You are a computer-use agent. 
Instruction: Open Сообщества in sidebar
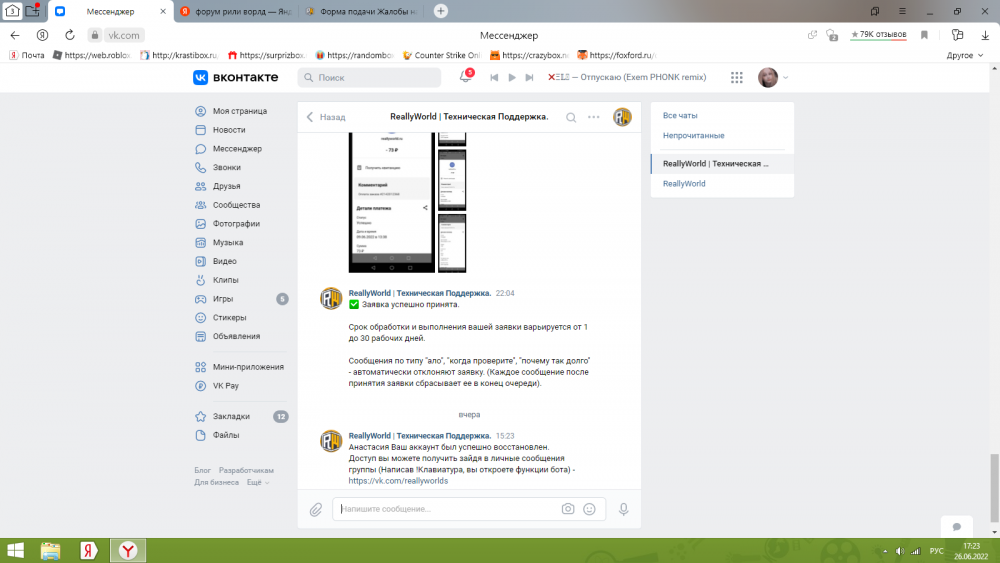[236, 205]
